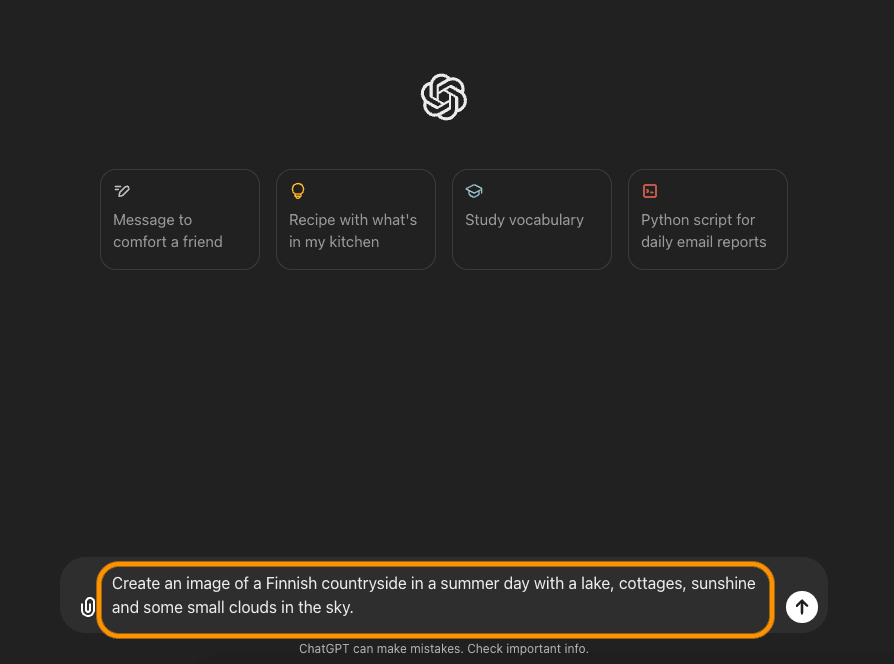Choose 'Recipe with what's in my kitchen'
The width and height of the screenshot is (894, 664).
click(x=356, y=219)
